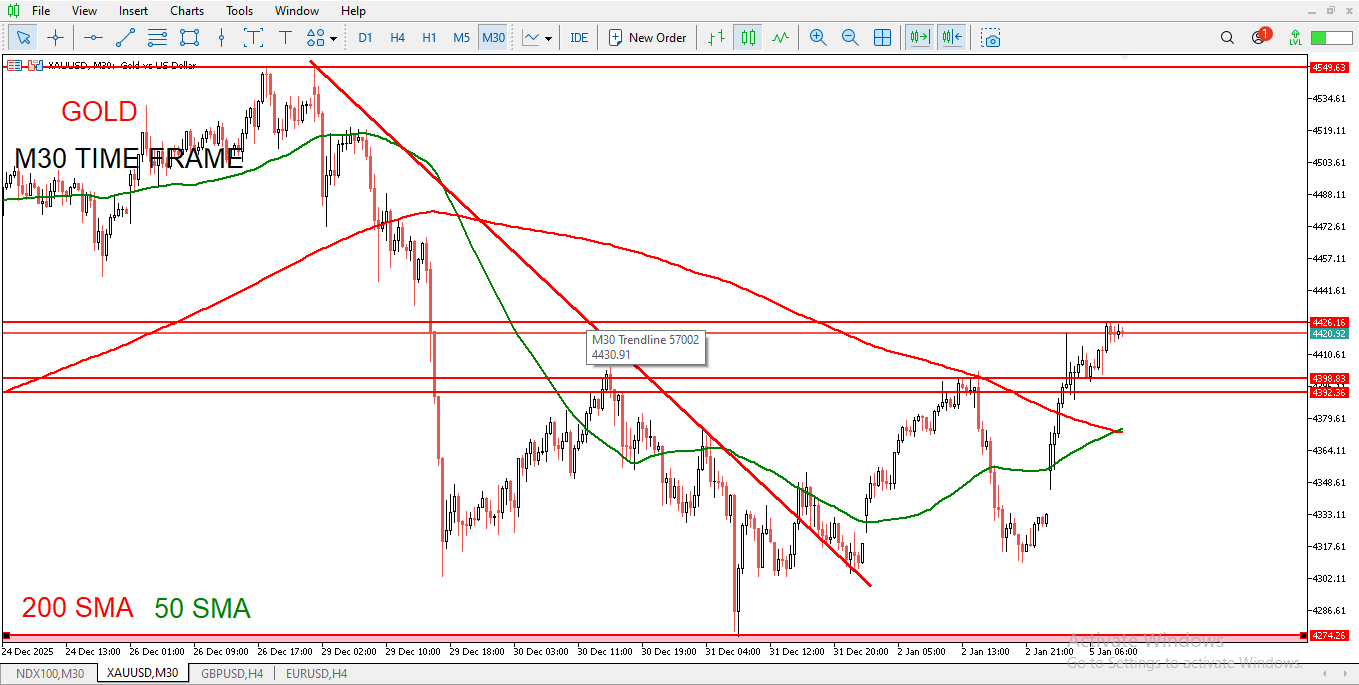Screen dimensions: 1359x685
Task: Expand the indicators chart-line dropdown arrow
Action: pyautogui.click(x=548, y=38)
